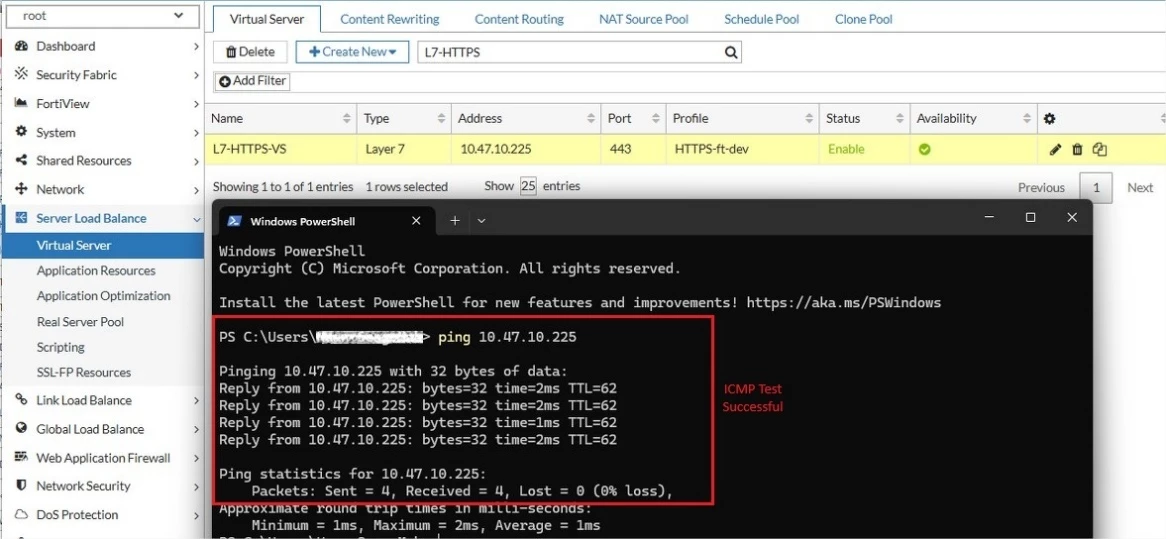1166x539 pixels.
Task: Click the L7-HTTPS search input field
Action: [570, 52]
